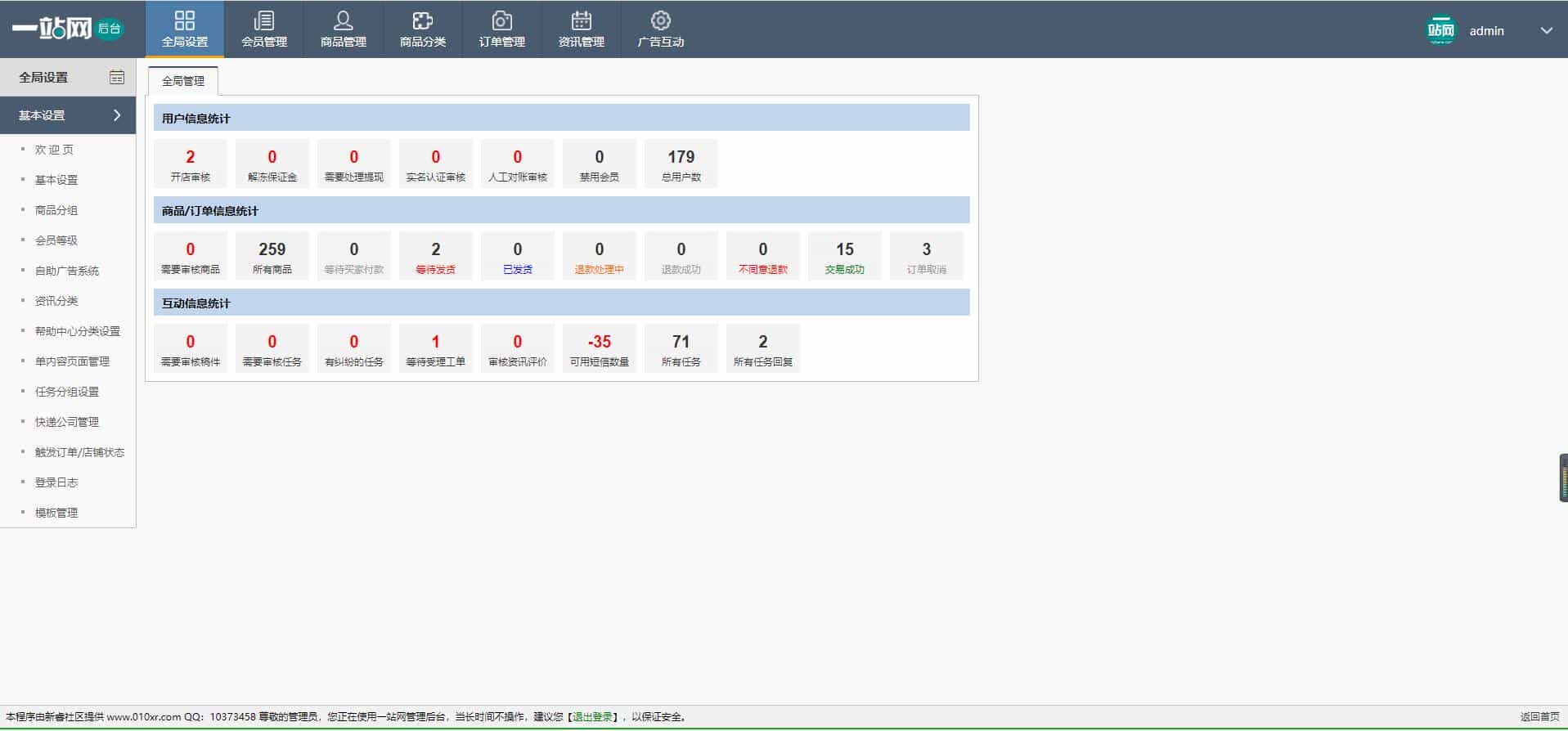Open the 总用户数 179 card
This screenshot has width=1568, height=731.
[681, 164]
